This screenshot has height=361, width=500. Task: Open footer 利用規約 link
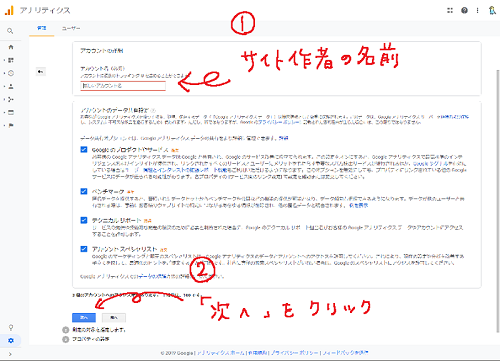coord(258,353)
